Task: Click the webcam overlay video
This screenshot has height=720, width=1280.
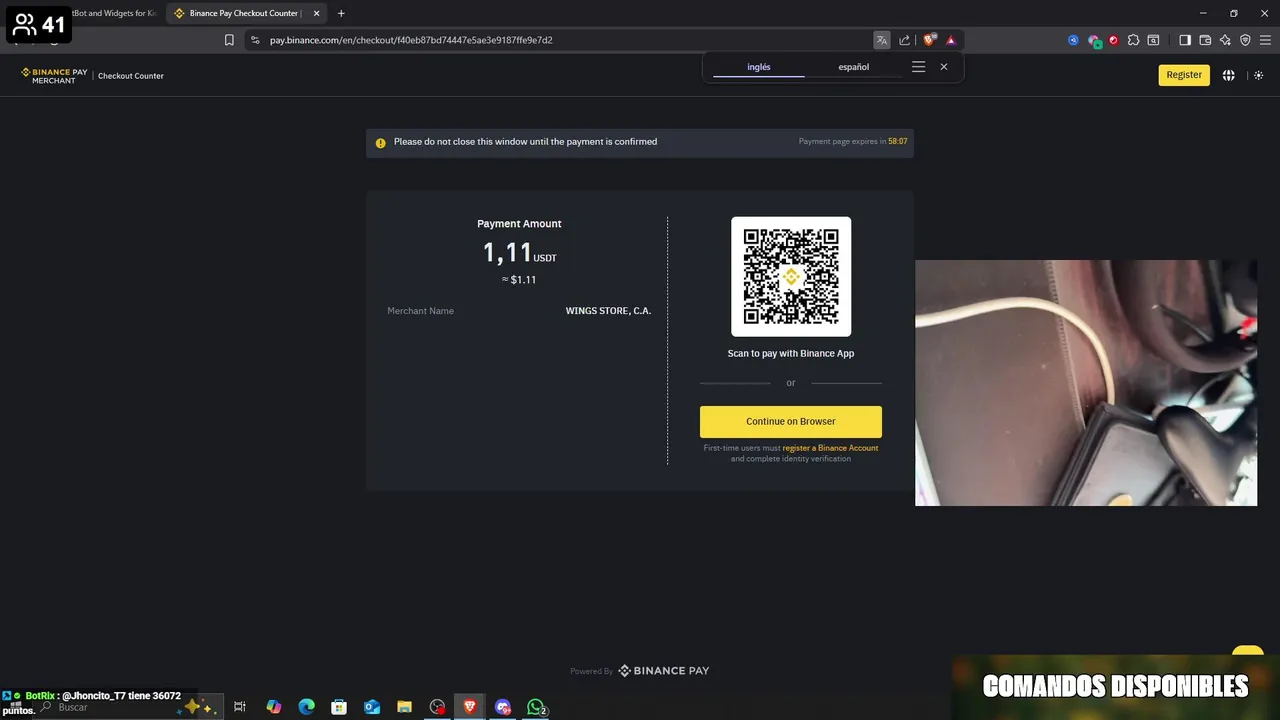Action: (x=1086, y=383)
